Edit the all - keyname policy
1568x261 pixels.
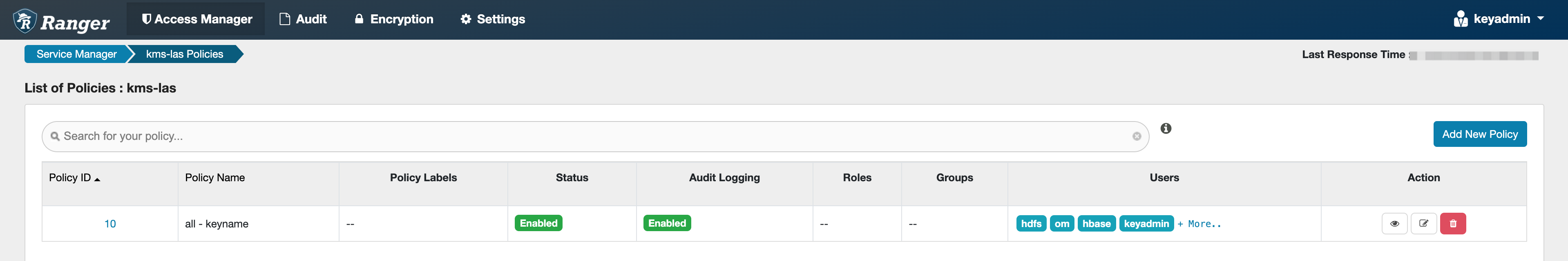1424,224
